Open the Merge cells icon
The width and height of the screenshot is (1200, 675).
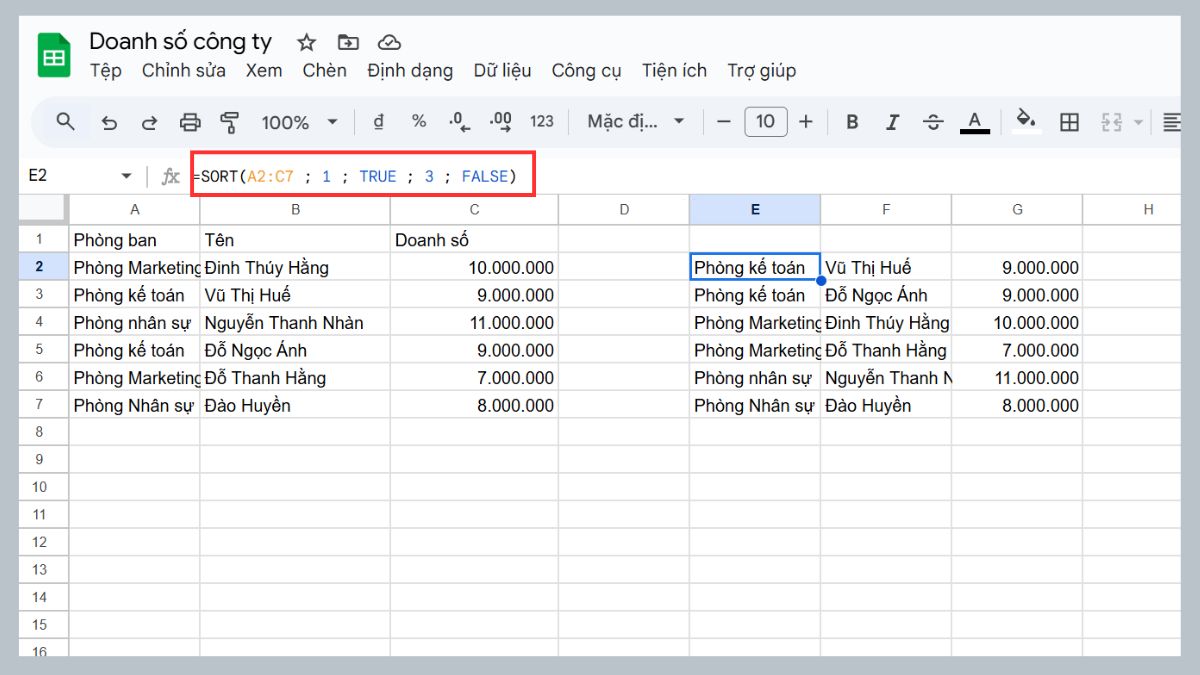tap(1111, 121)
